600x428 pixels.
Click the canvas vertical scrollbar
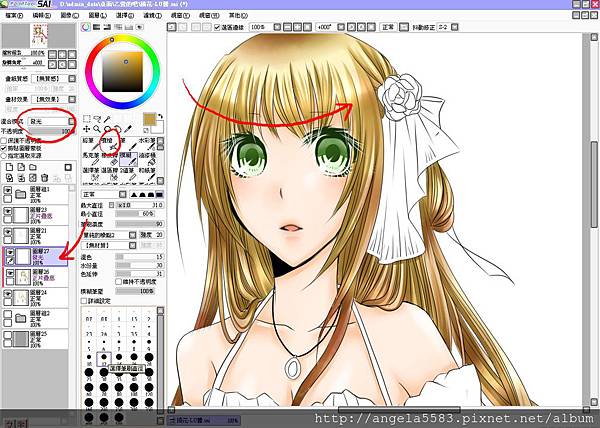point(594,221)
